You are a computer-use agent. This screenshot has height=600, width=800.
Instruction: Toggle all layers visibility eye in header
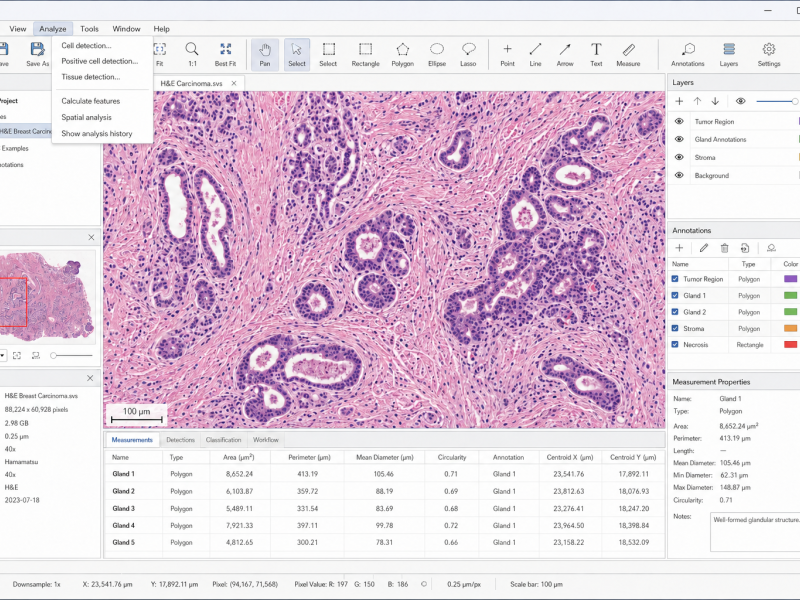740,101
